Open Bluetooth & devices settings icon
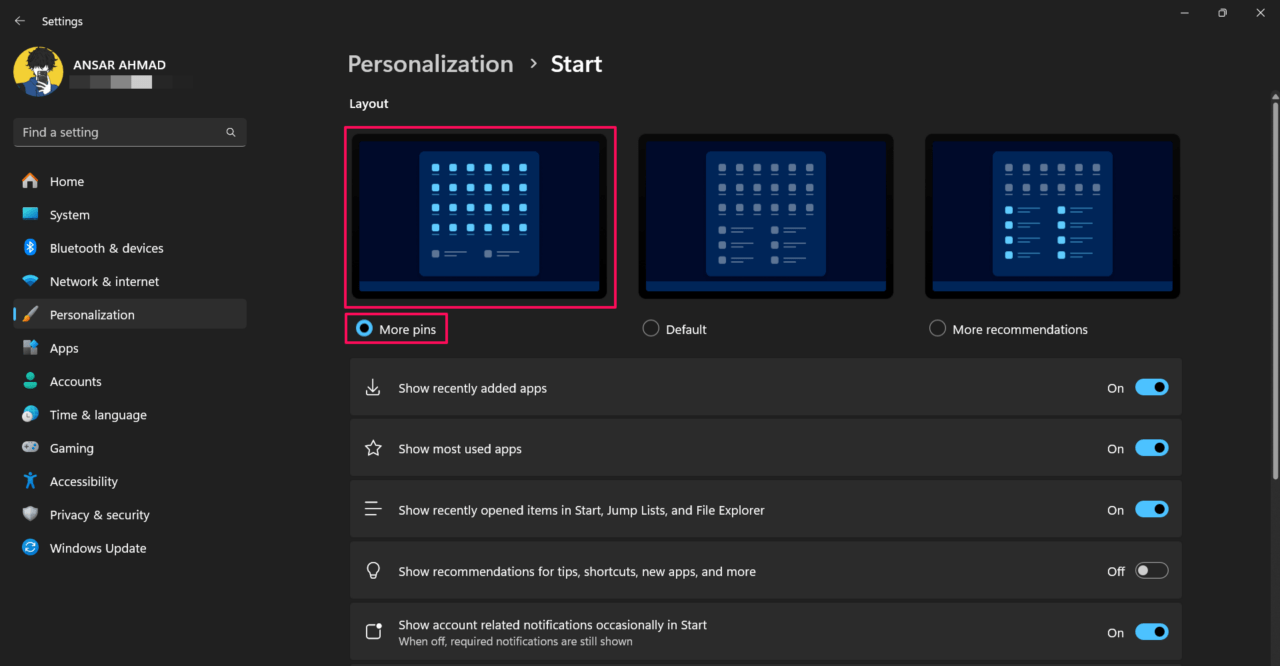This screenshot has height=666, width=1280. [x=30, y=248]
